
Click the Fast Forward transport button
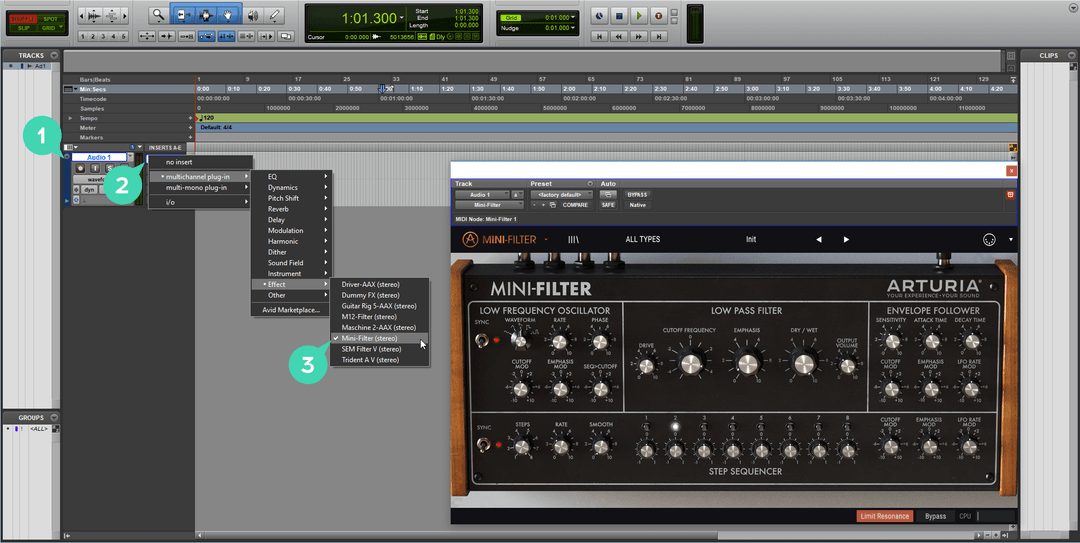tap(639, 36)
